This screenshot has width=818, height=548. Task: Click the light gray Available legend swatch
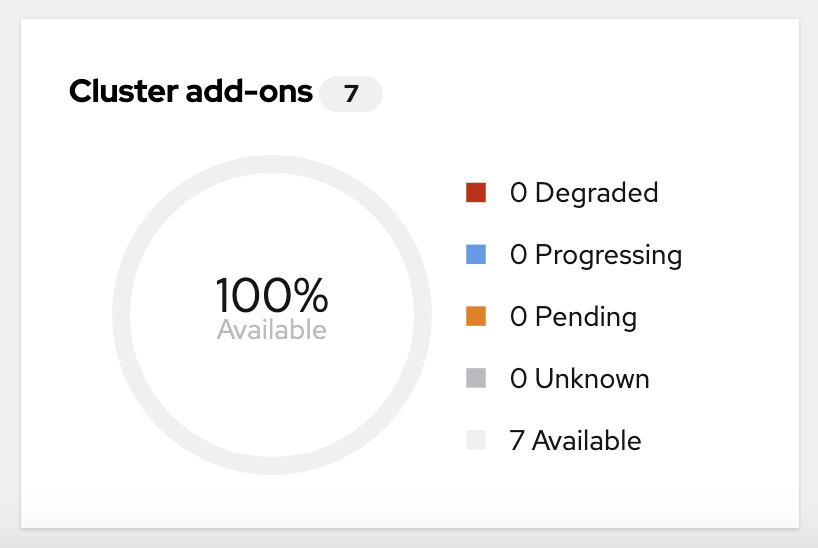pyautogui.click(x=476, y=441)
